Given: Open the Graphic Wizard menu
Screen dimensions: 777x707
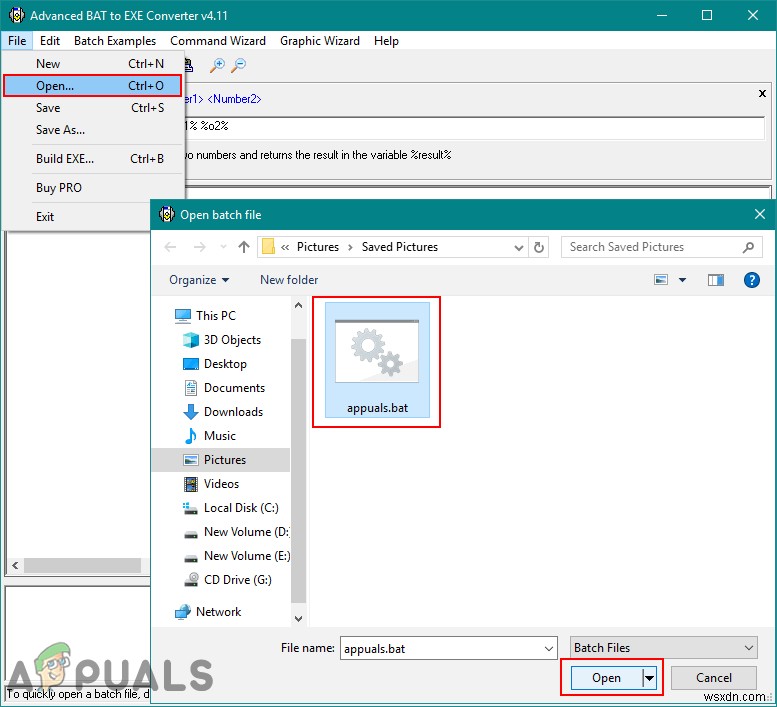Looking at the screenshot, I should click(320, 41).
